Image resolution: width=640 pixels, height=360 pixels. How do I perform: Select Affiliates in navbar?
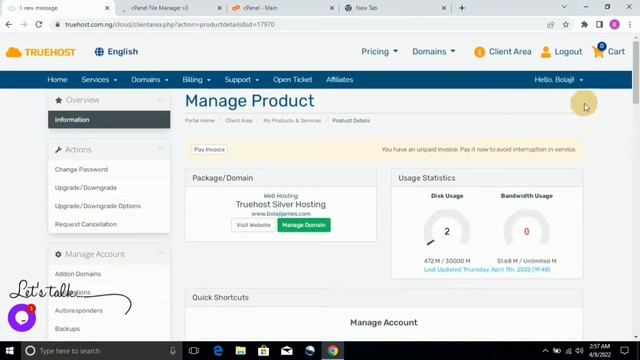[x=339, y=80]
